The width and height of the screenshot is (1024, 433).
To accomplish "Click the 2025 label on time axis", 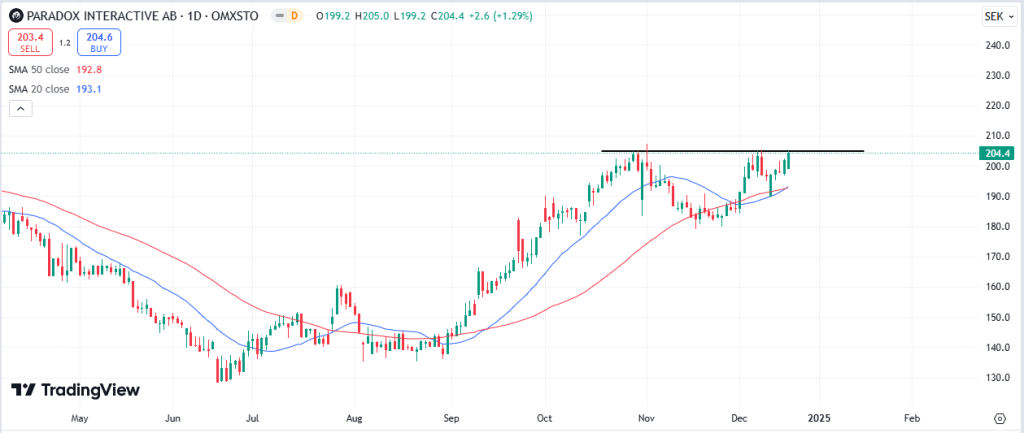I will click(819, 416).
